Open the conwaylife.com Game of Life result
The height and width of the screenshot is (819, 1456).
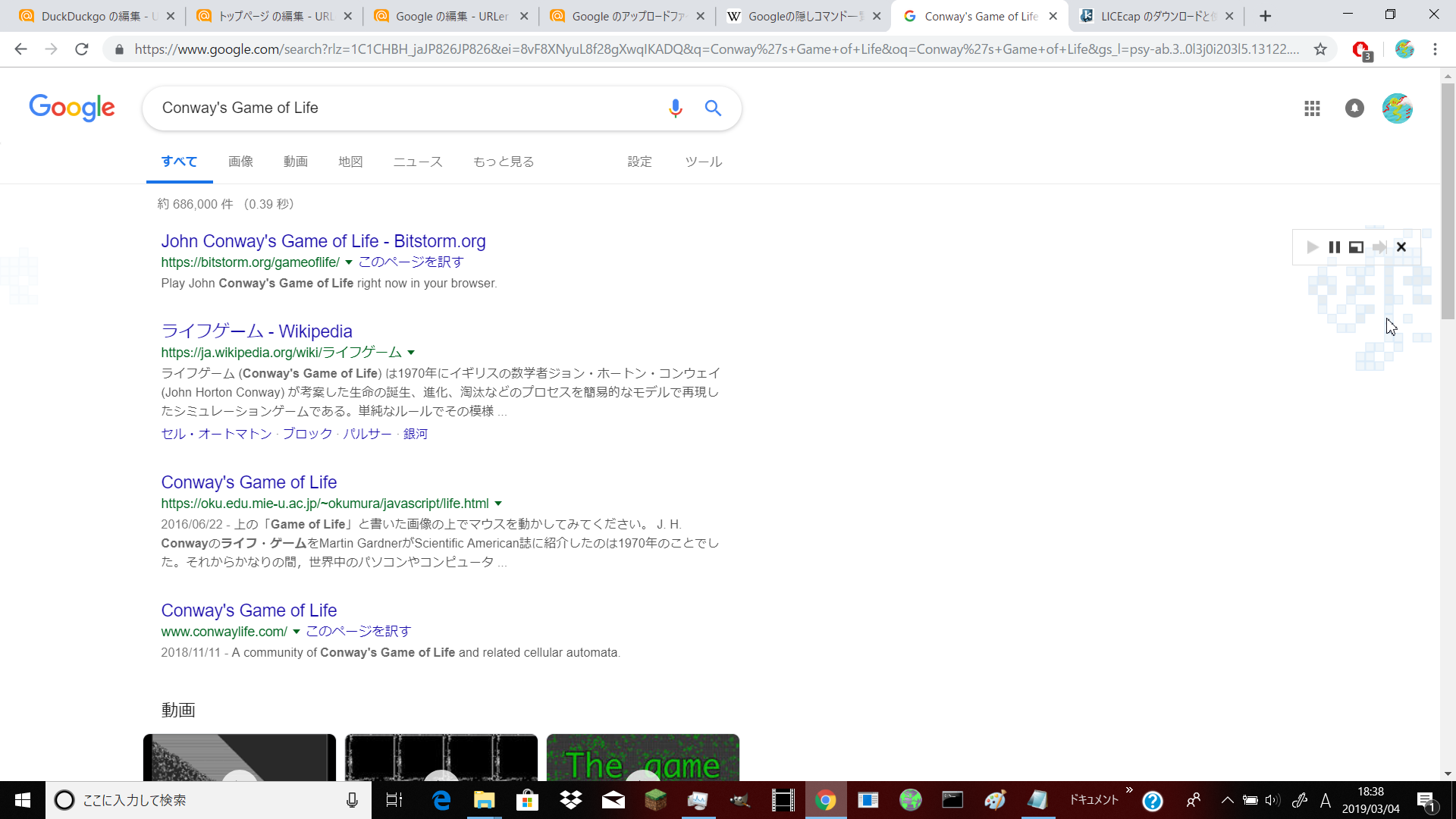(249, 610)
